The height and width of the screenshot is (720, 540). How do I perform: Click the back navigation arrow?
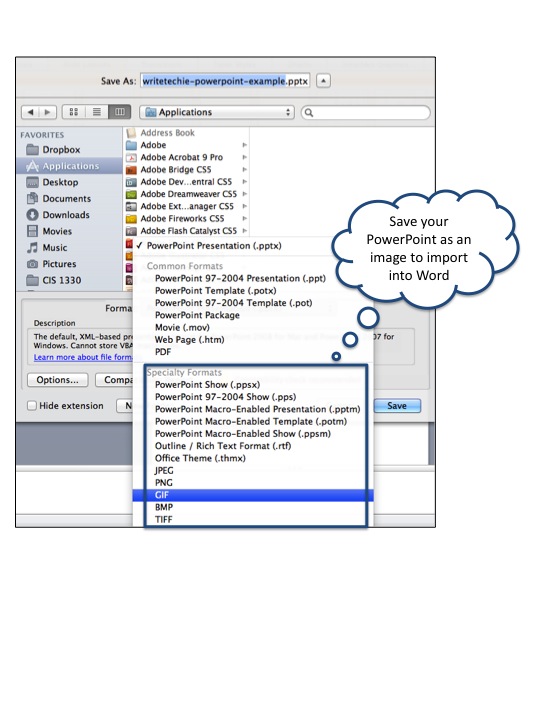pyautogui.click(x=30, y=112)
